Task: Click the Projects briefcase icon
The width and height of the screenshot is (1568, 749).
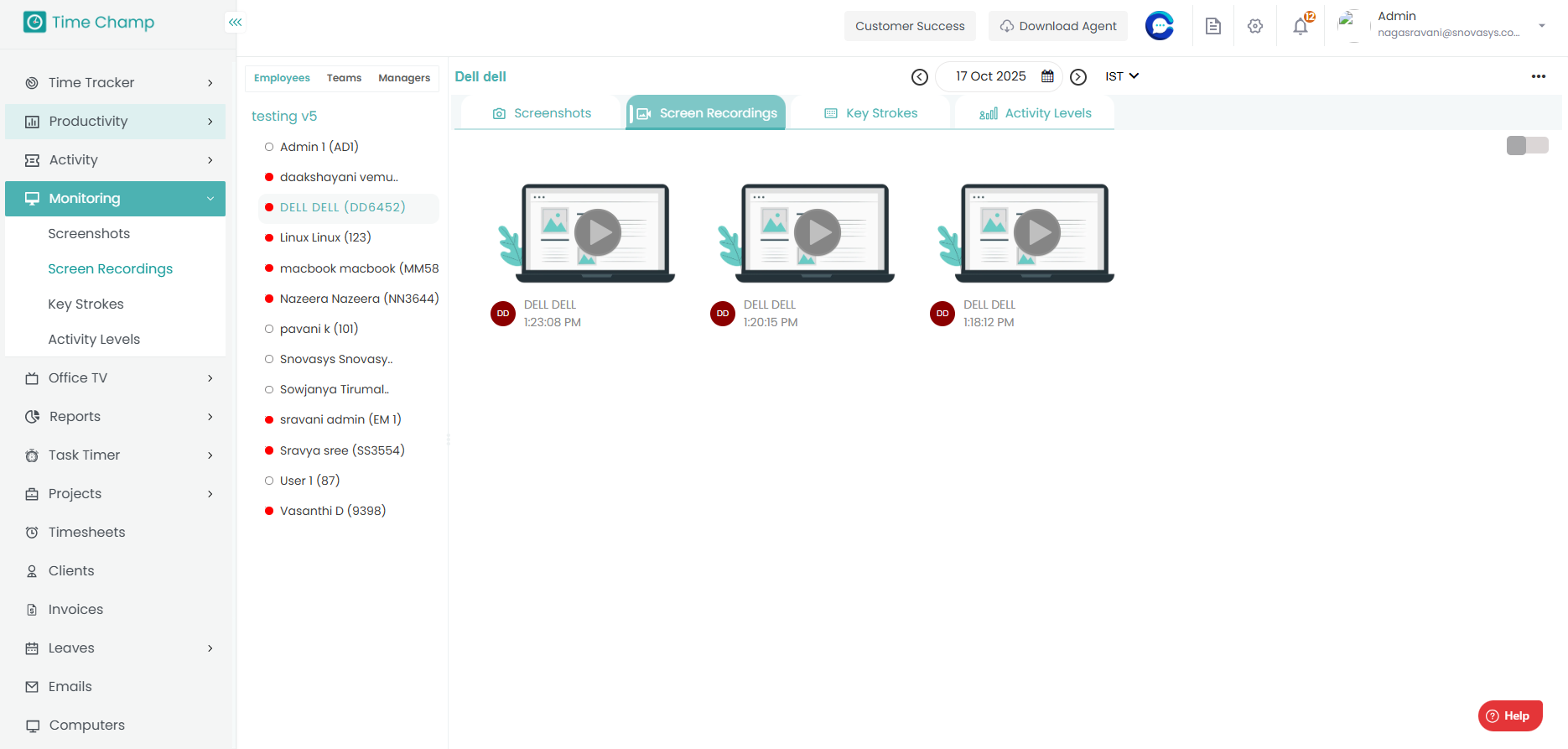Action: [32, 494]
